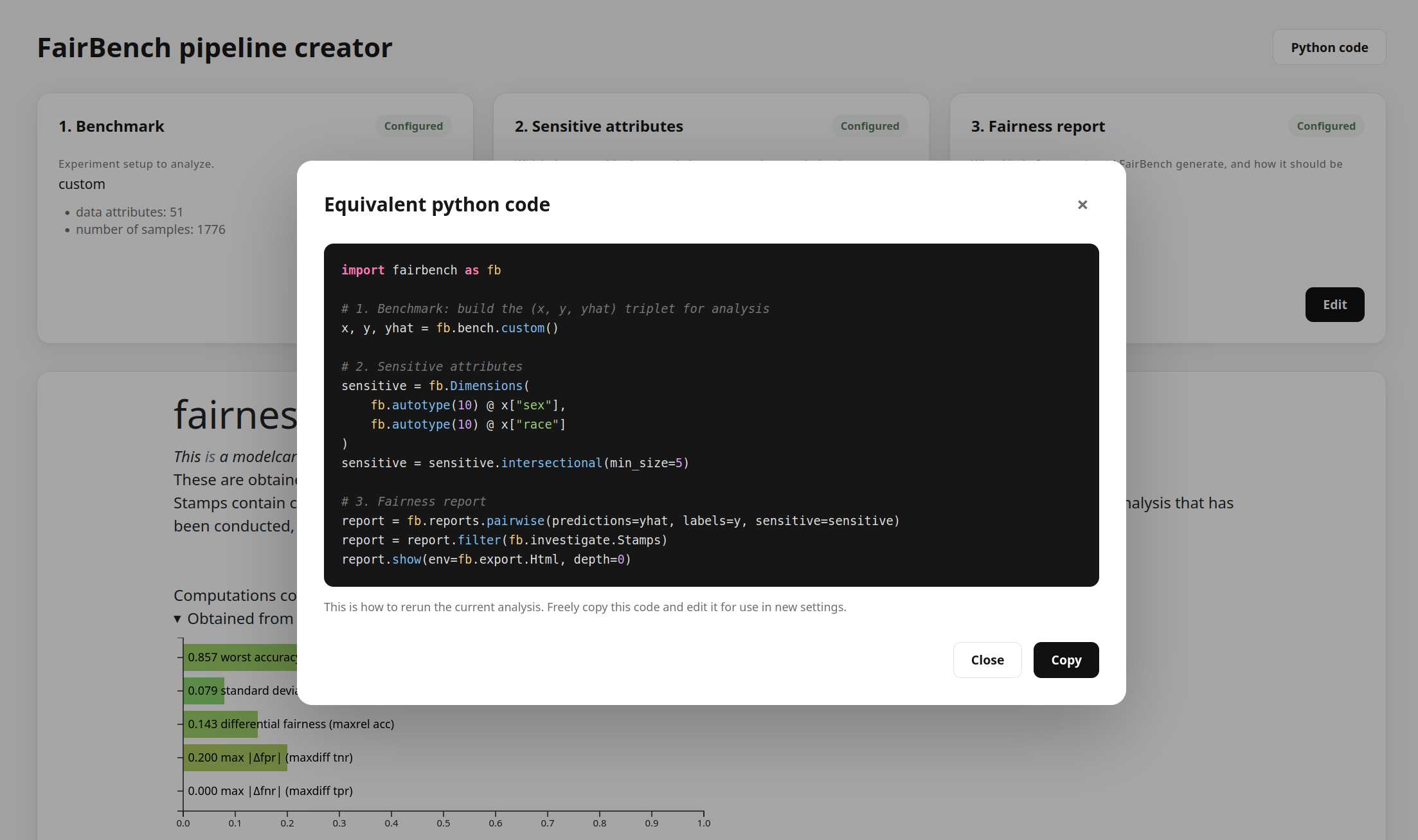Open the 2. Sensitive attributes card heading
Image resolution: width=1418 pixels, height=840 pixels.
(598, 126)
